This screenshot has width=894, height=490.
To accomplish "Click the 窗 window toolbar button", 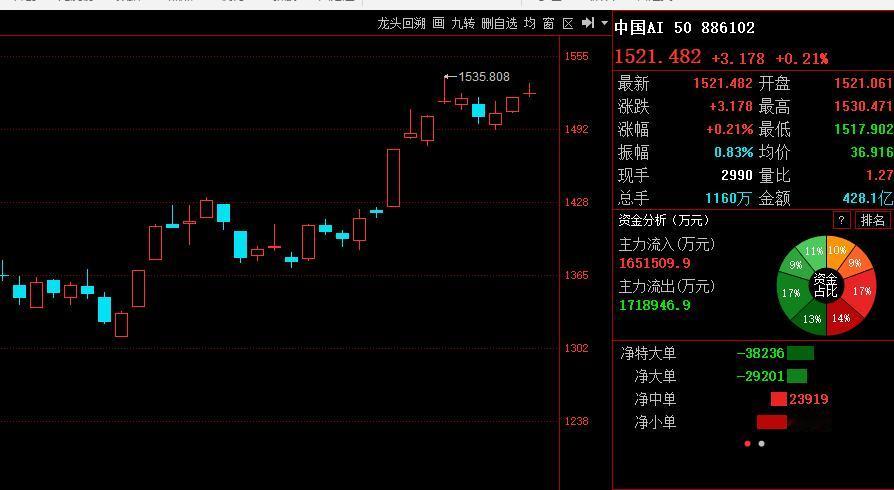I will click(548, 23).
